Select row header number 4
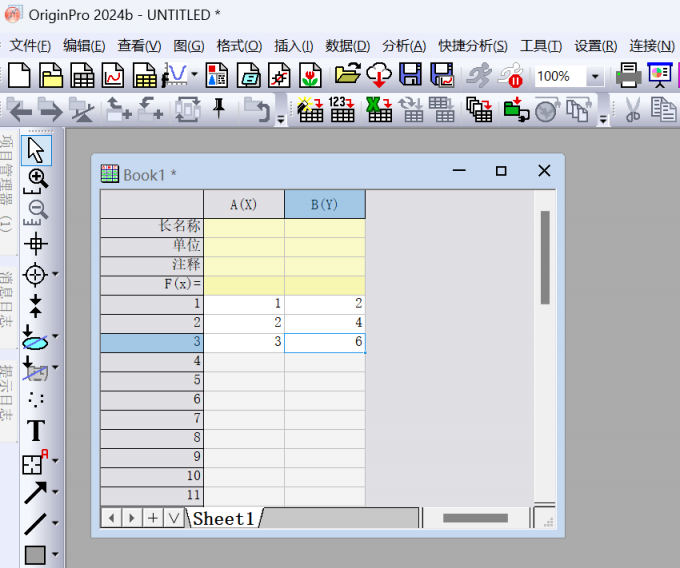Screen dimensions: 680x568 (x=152, y=361)
